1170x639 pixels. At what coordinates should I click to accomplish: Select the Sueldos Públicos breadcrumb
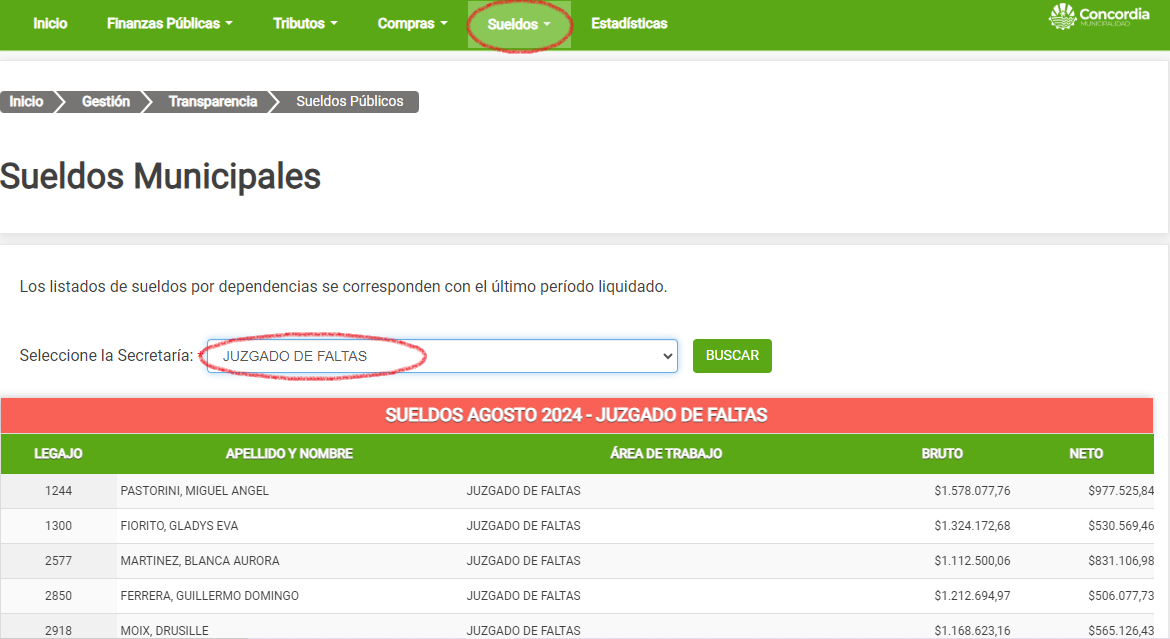[x=350, y=102]
